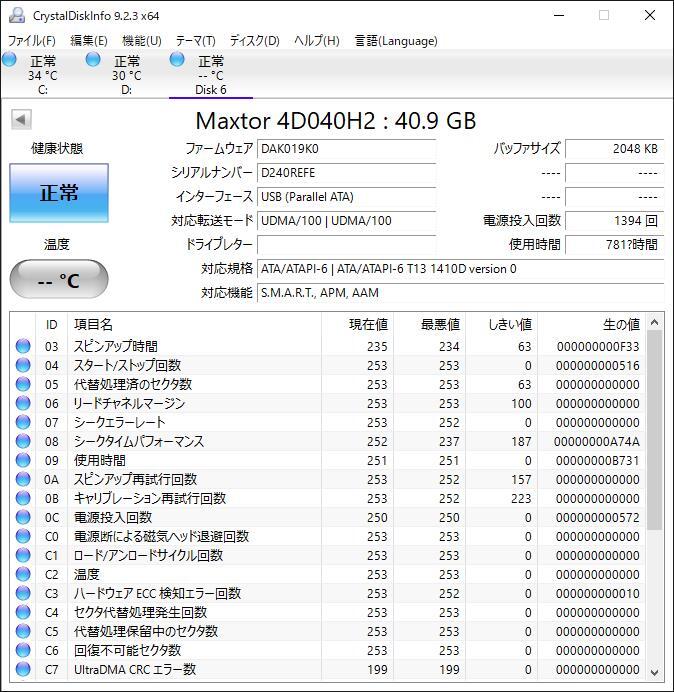Click status icon for C0 row
The height and width of the screenshot is (692, 674).
[x=23, y=536]
